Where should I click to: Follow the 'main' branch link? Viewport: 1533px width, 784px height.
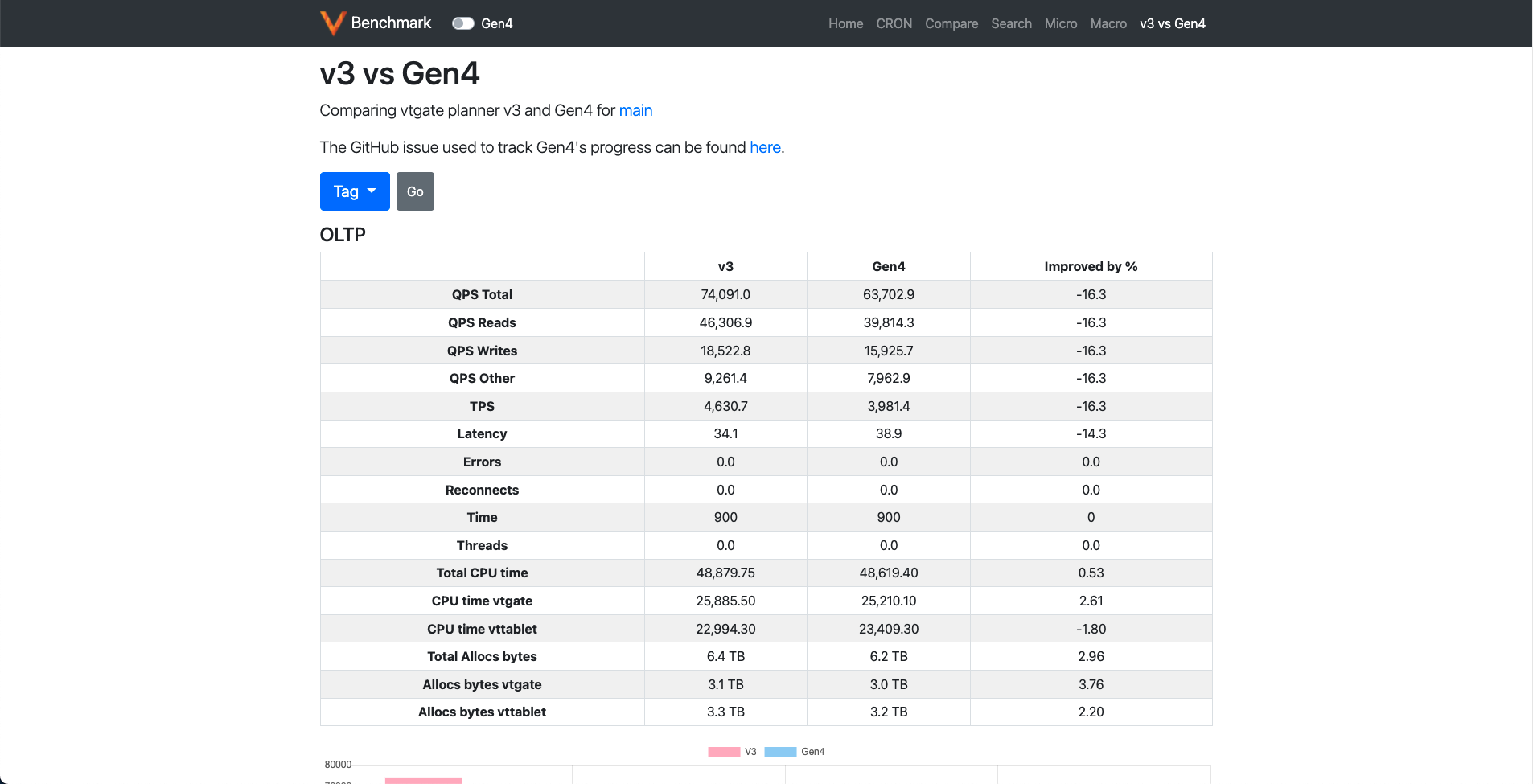[635, 110]
